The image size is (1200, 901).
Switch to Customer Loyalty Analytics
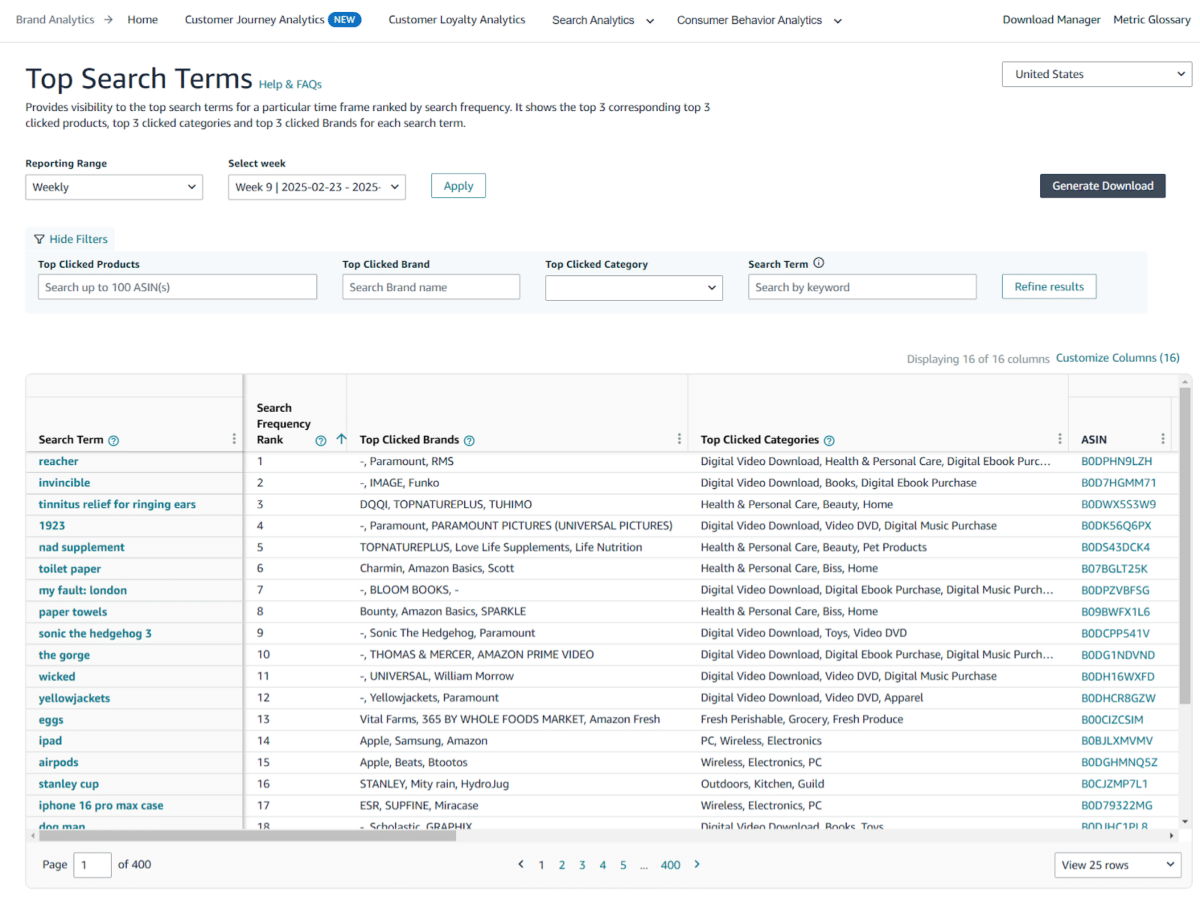point(457,19)
